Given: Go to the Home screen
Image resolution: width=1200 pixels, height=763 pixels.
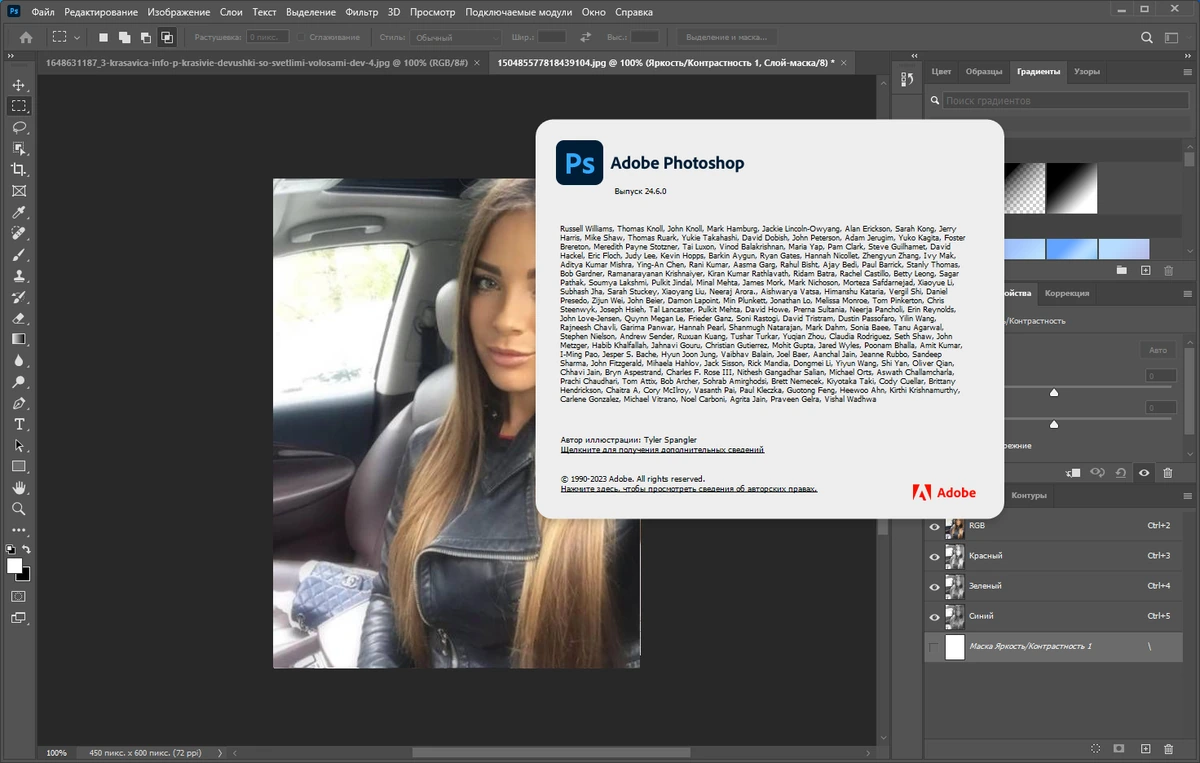Looking at the screenshot, I should point(26,37).
